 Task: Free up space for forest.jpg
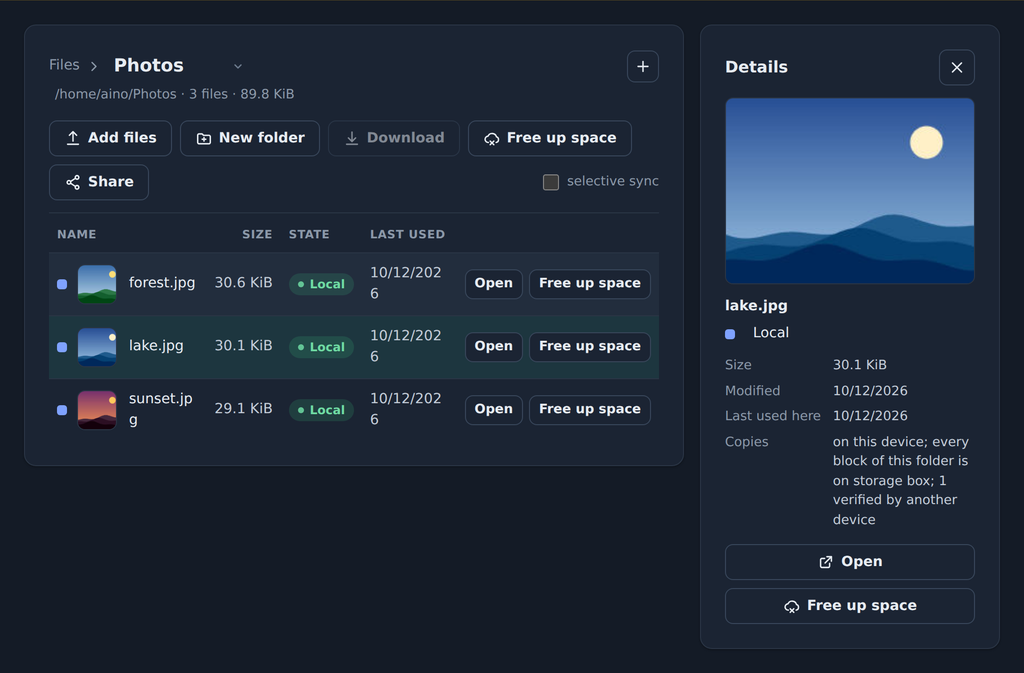(x=590, y=284)
